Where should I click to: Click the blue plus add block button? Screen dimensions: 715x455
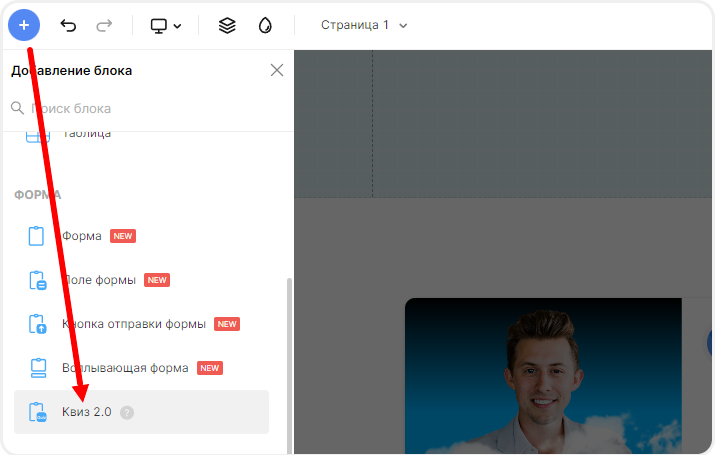pos(24,25)
